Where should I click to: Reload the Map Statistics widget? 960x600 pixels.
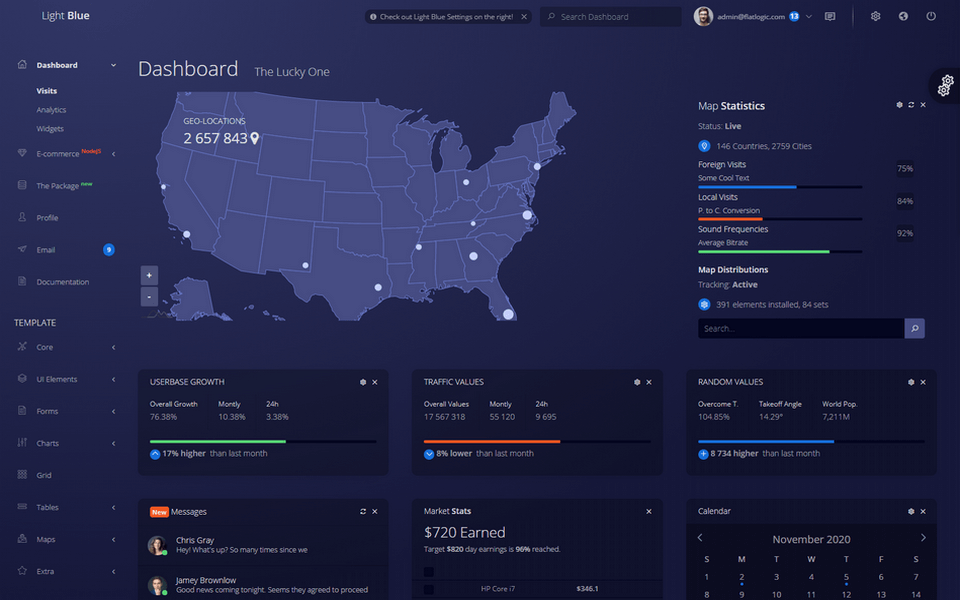tap(911, 105)
